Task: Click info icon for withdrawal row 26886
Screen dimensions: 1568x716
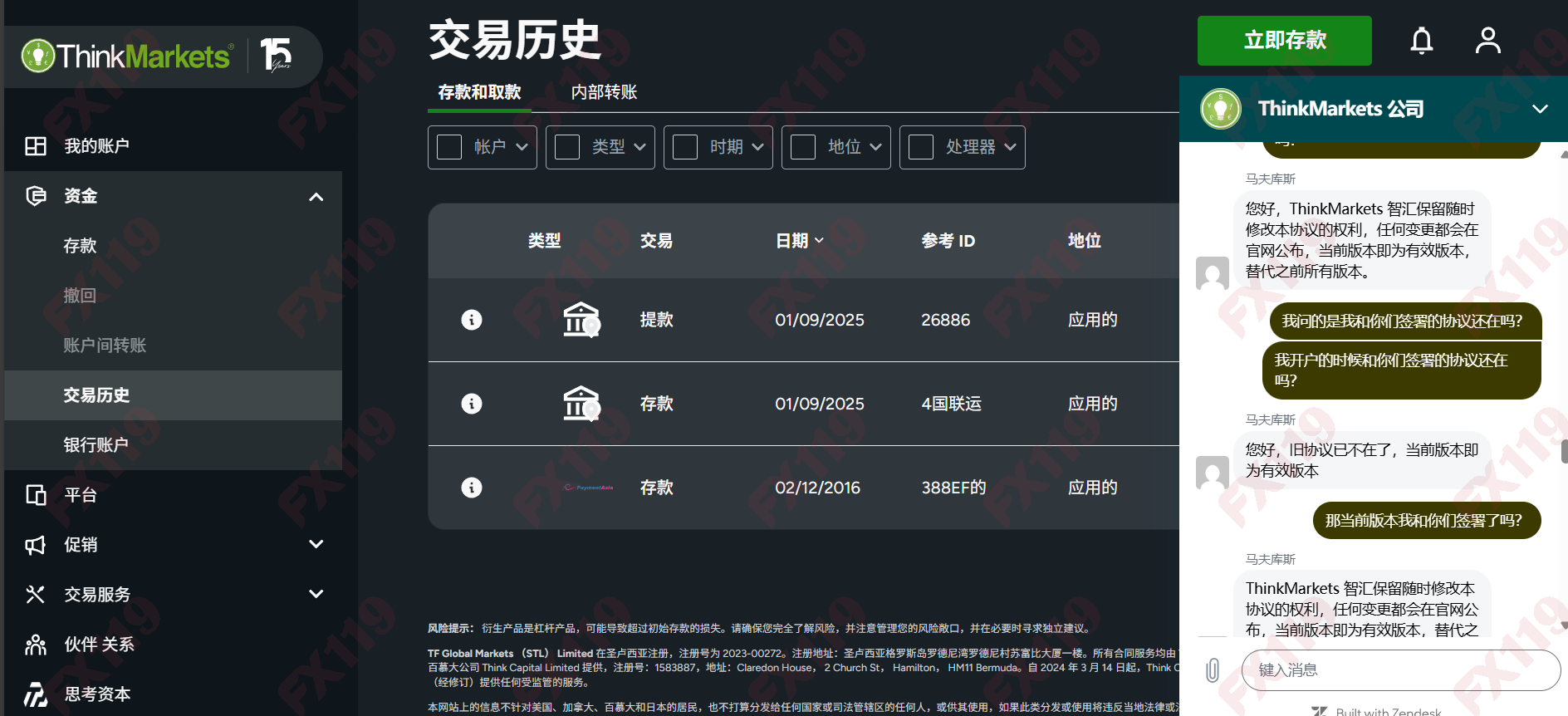Action: pyautogui.click(x=472, y=320)
